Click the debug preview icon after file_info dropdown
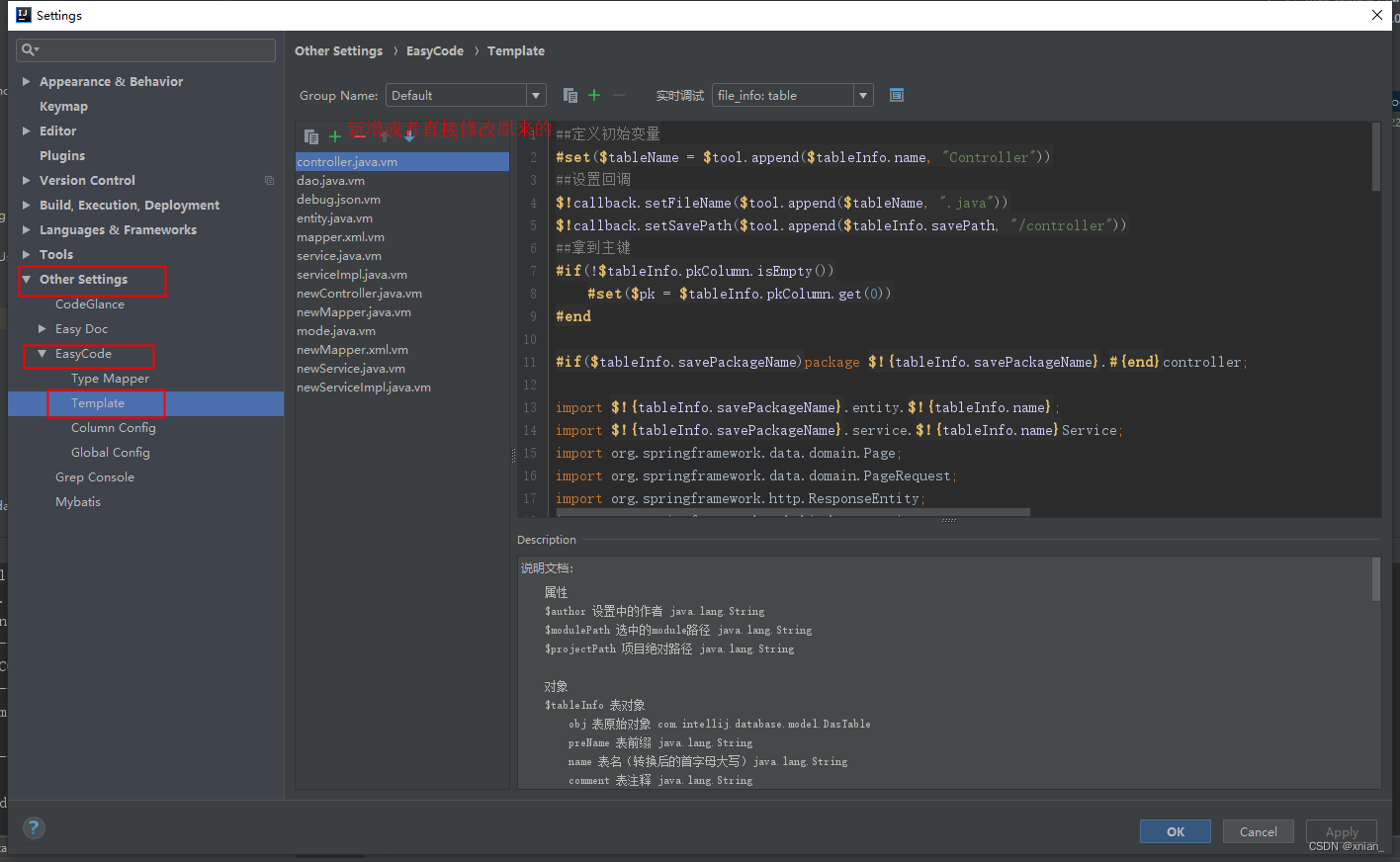This screenshot has height=862, width=1400. 897,95
